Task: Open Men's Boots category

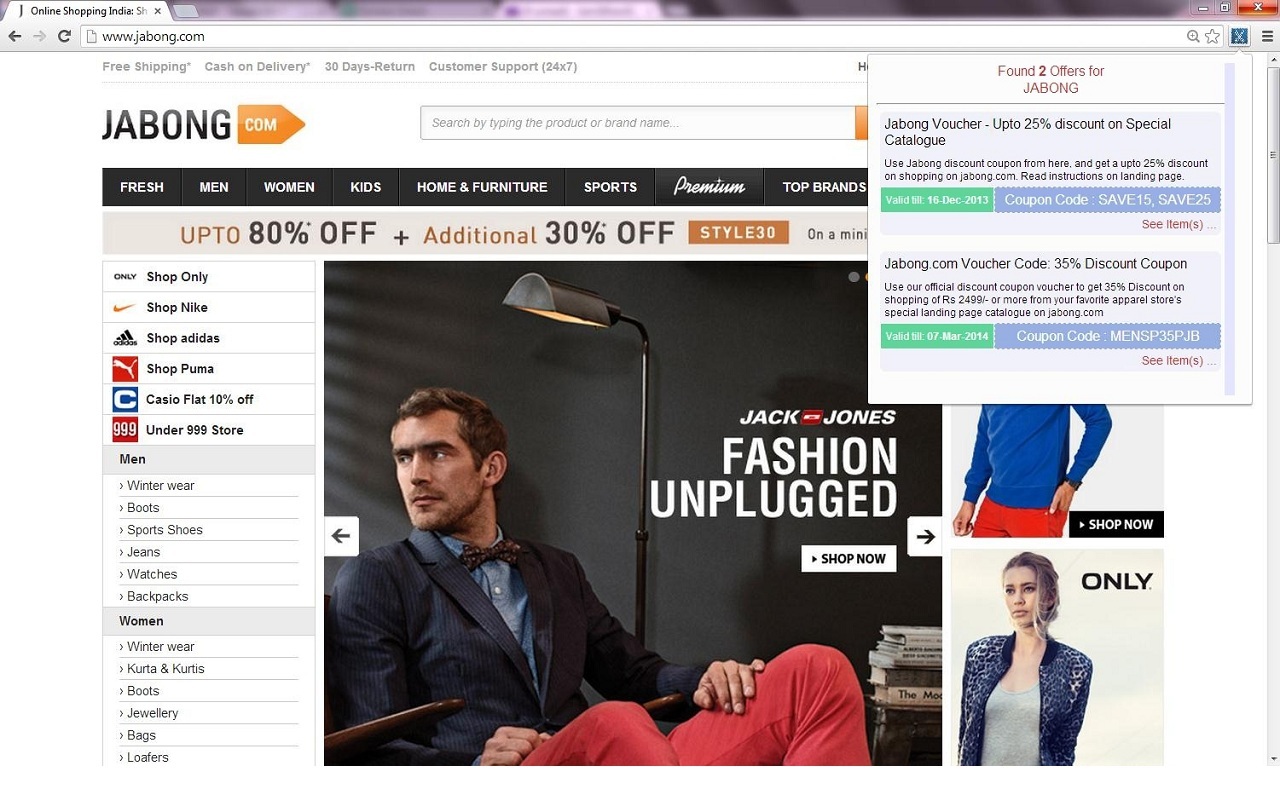Action: coord(142,508)
